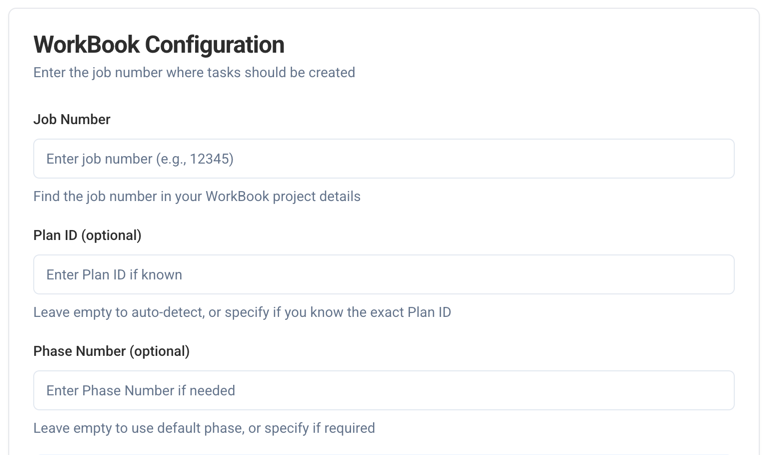Screen dimensions: 769x455
Task: Click the word "WorkBook" in the page title
Action: coord(86,45)
